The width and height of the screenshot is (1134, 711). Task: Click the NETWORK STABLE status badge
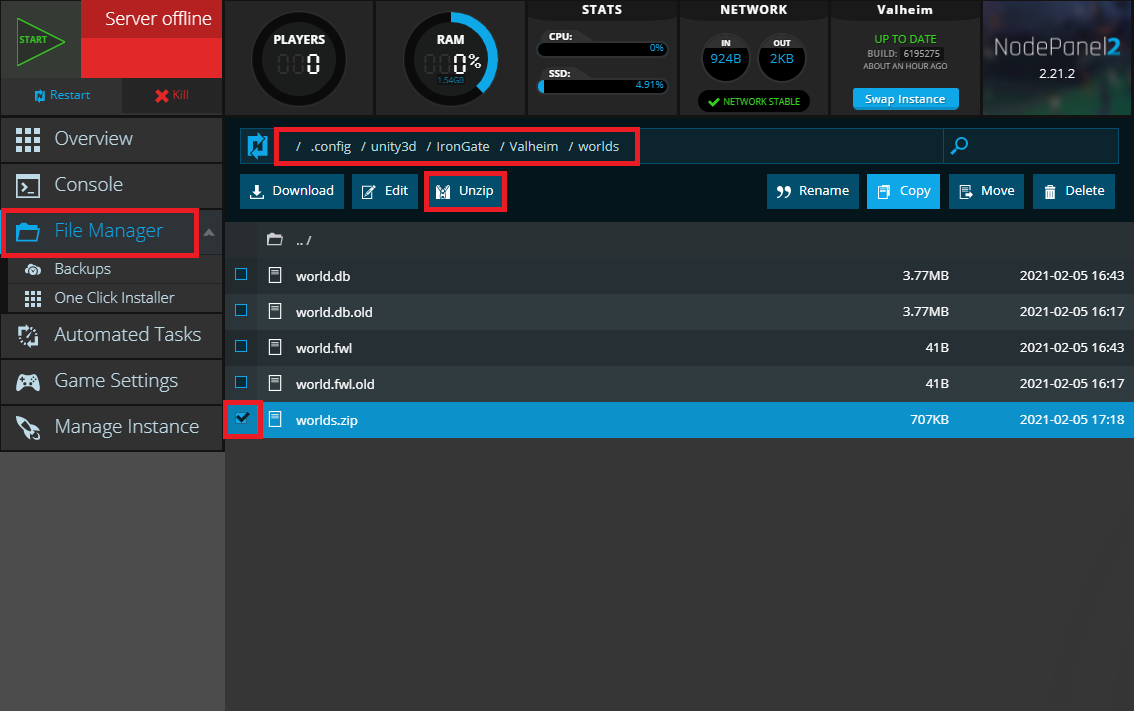point(754,101)
